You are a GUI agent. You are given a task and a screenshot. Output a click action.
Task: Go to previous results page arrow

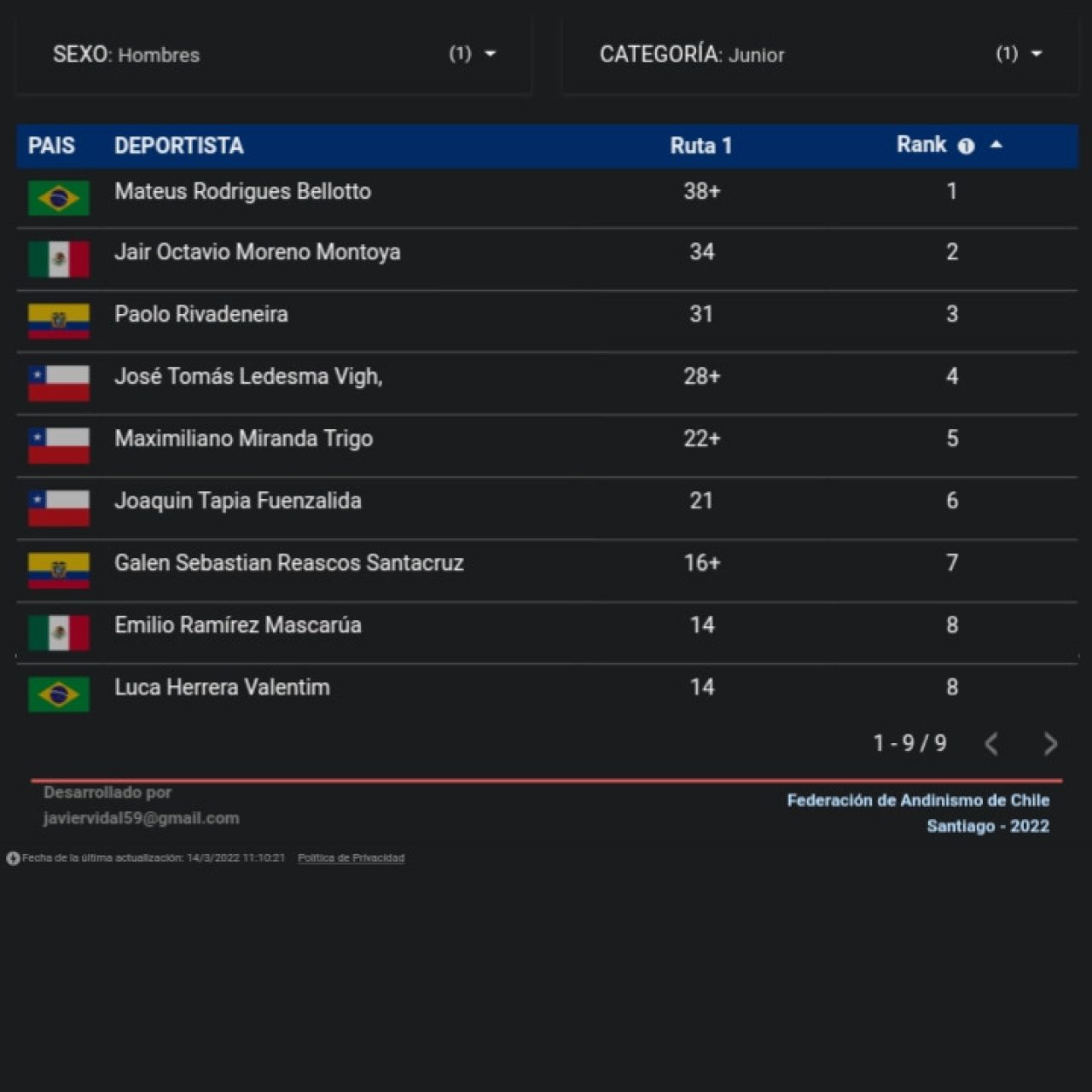[991, 744]
